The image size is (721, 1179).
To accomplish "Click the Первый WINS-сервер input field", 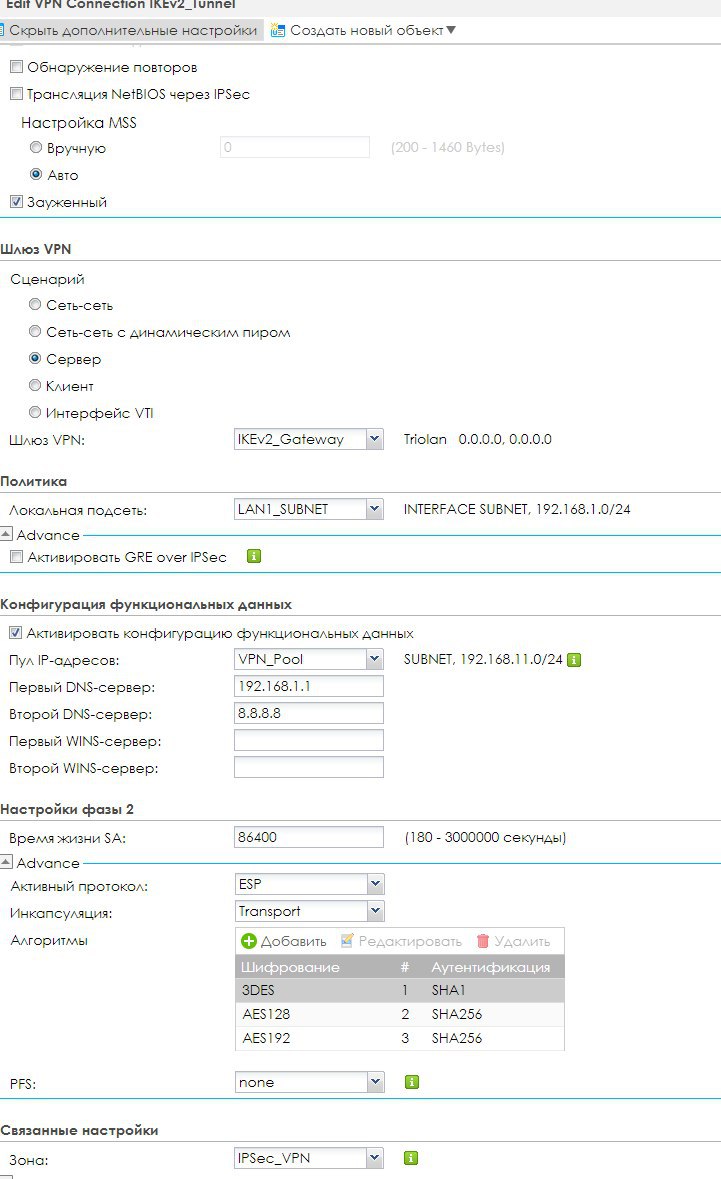I will 309,741.
